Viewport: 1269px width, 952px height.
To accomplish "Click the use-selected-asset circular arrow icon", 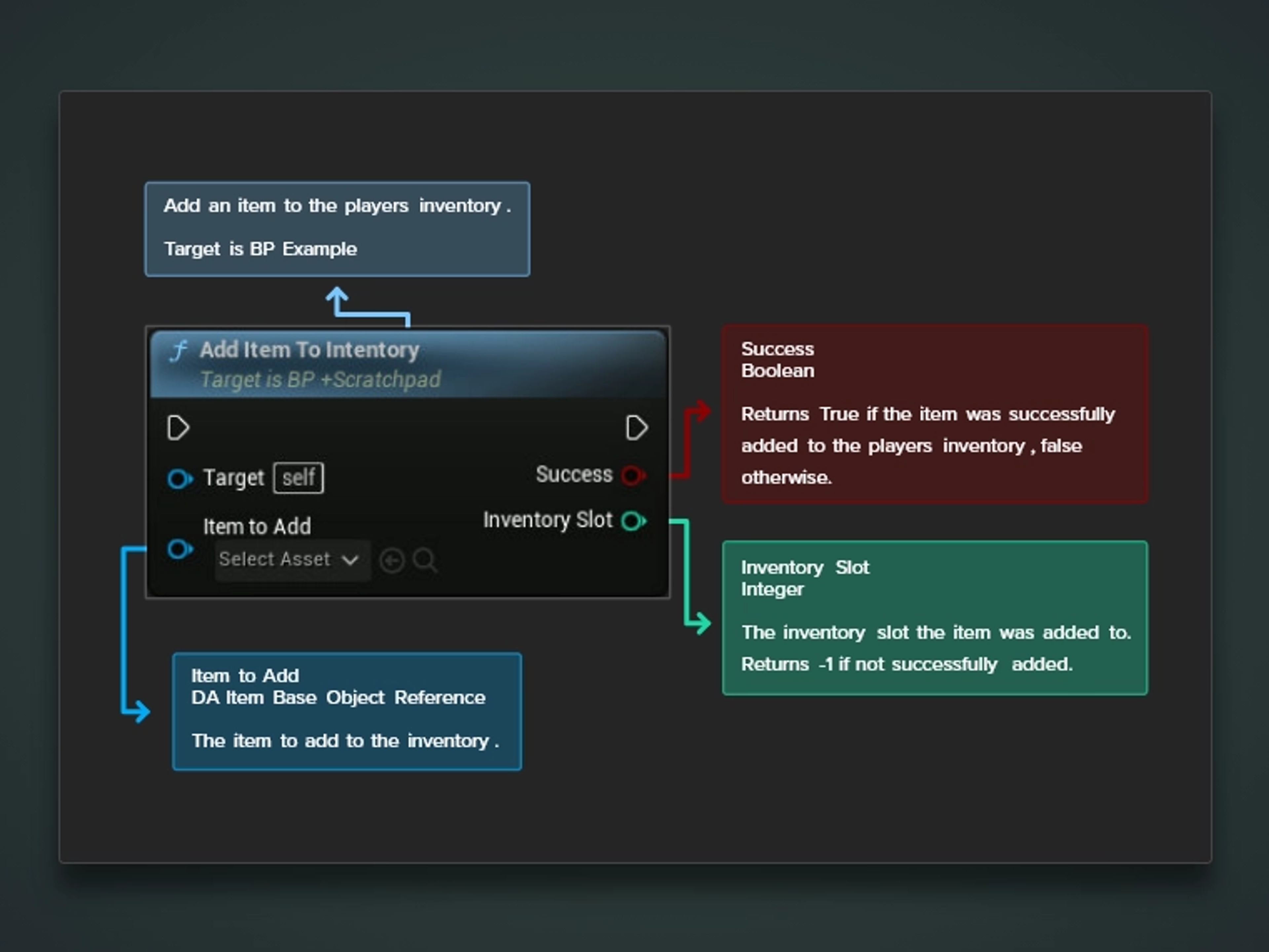I will click(392, 560).
